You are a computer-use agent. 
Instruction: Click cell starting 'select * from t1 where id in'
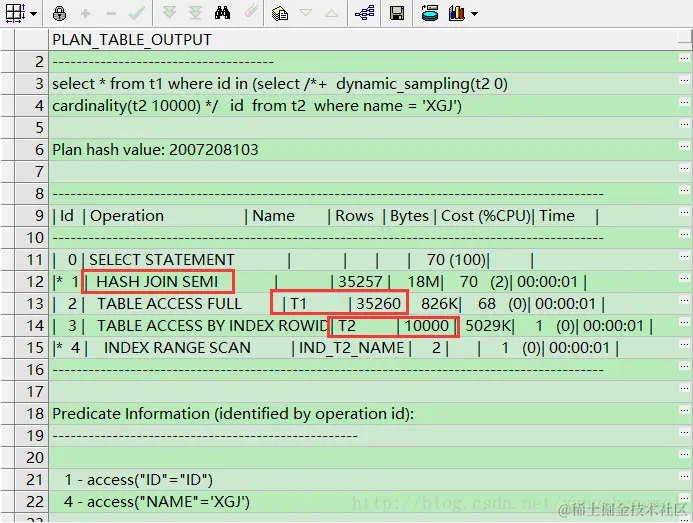click(363, 84)
